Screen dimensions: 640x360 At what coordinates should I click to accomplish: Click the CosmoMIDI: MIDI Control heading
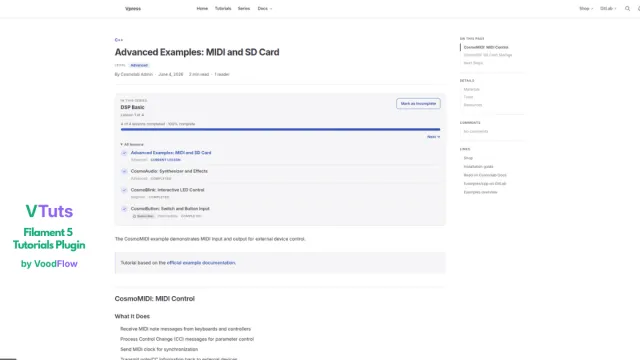pos(155,299)
